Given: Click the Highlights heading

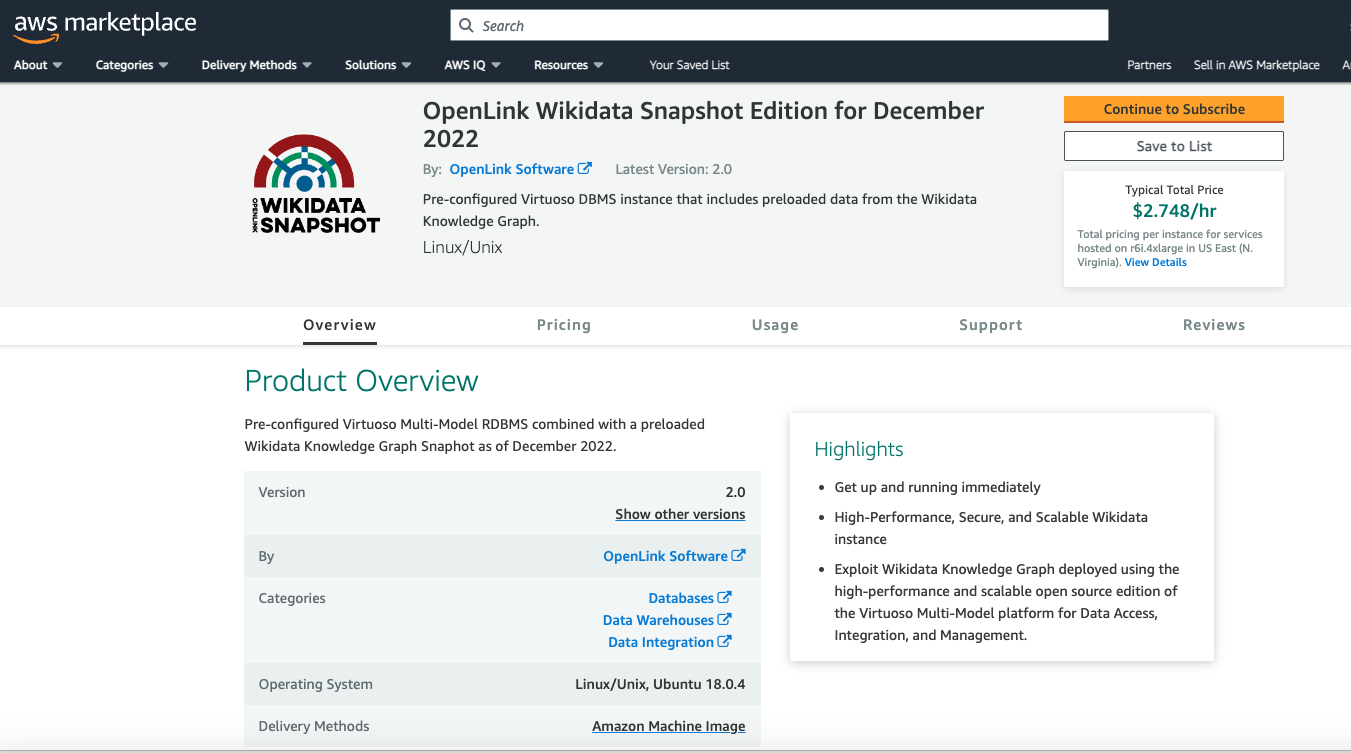Looking at the screenshot, I should click(x=859, y=449).
